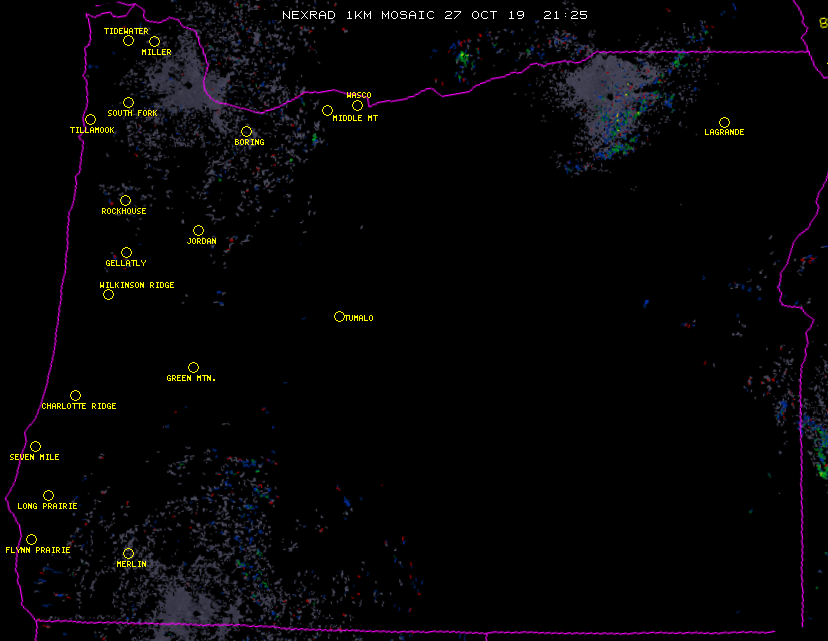Image resolution: width=828 pixels, height=641 pixels.
Task: Select the Charlotte Ridge station circle
Action: [75, 396]
